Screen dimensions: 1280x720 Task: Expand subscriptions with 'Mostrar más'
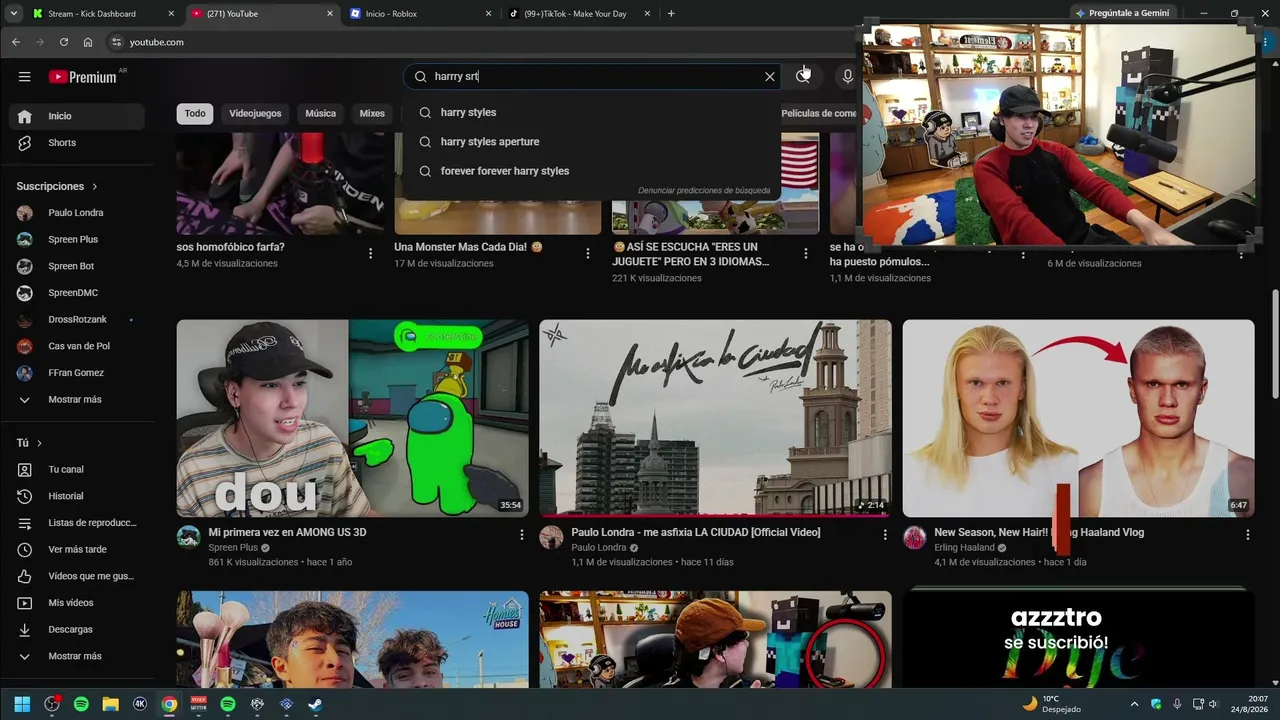(x=77, y=400)
